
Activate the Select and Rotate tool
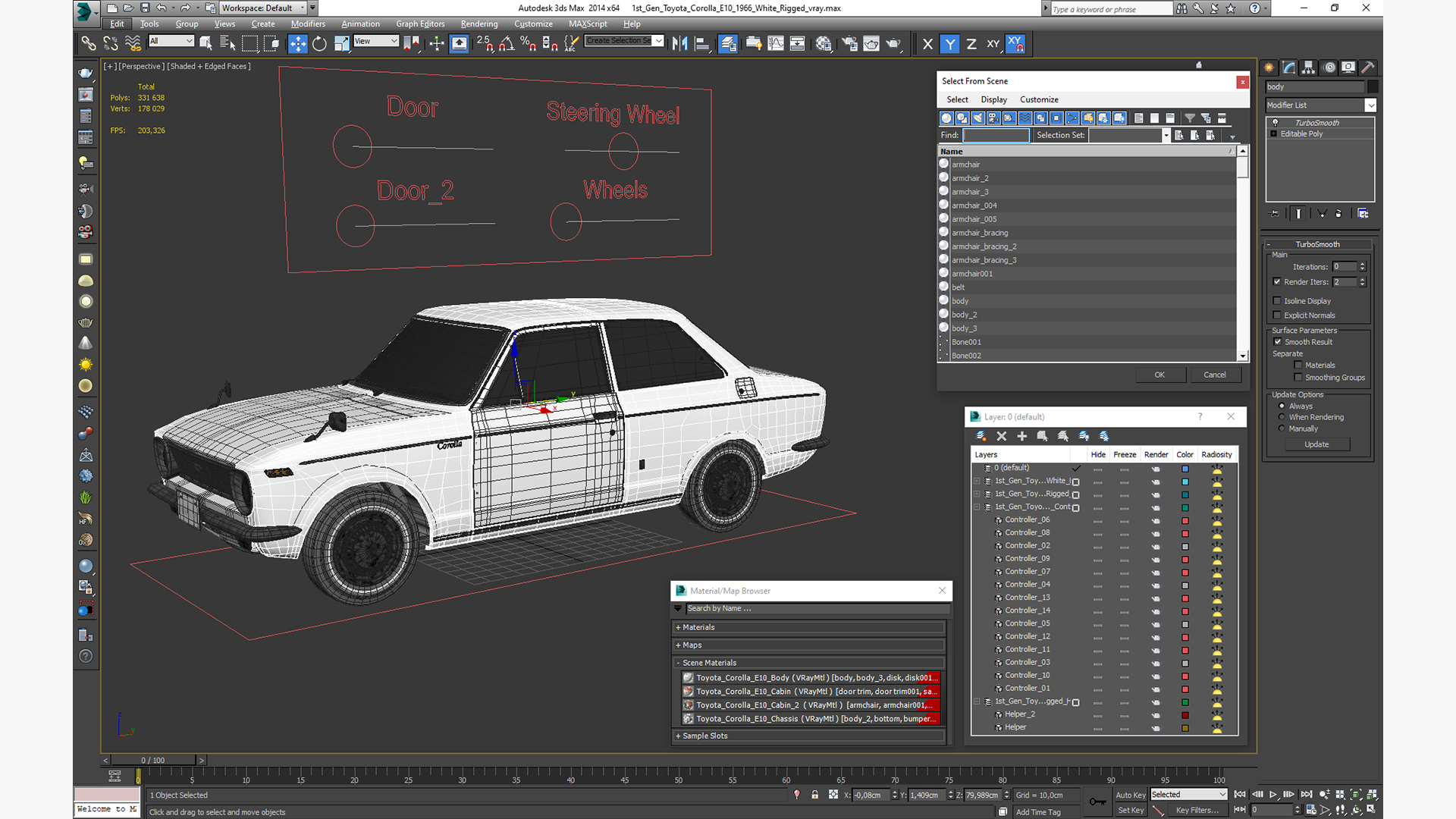(319, 44)
